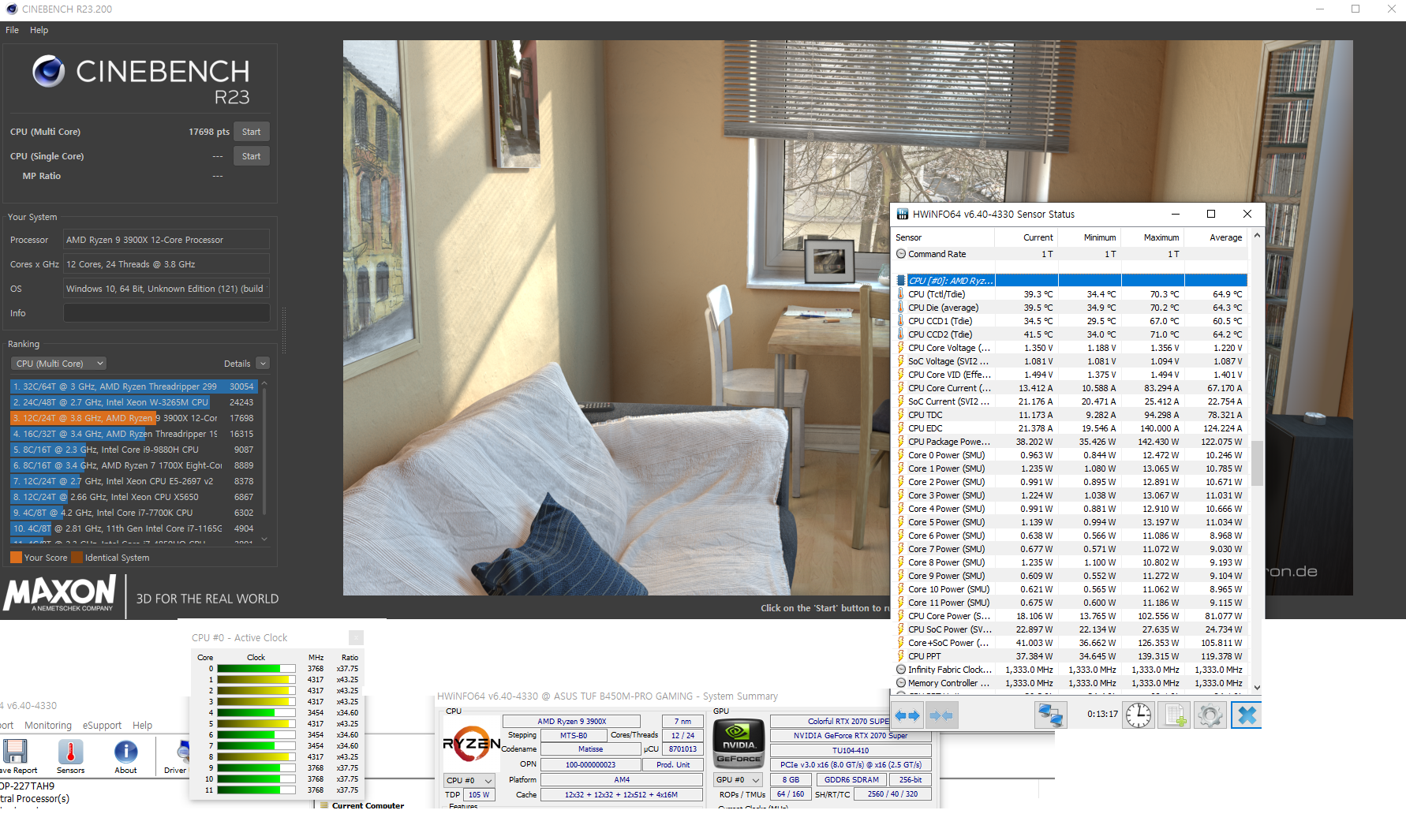Click the MAXON company logo
Viewport: 1406px width, 840px height.
pos(60,594)
